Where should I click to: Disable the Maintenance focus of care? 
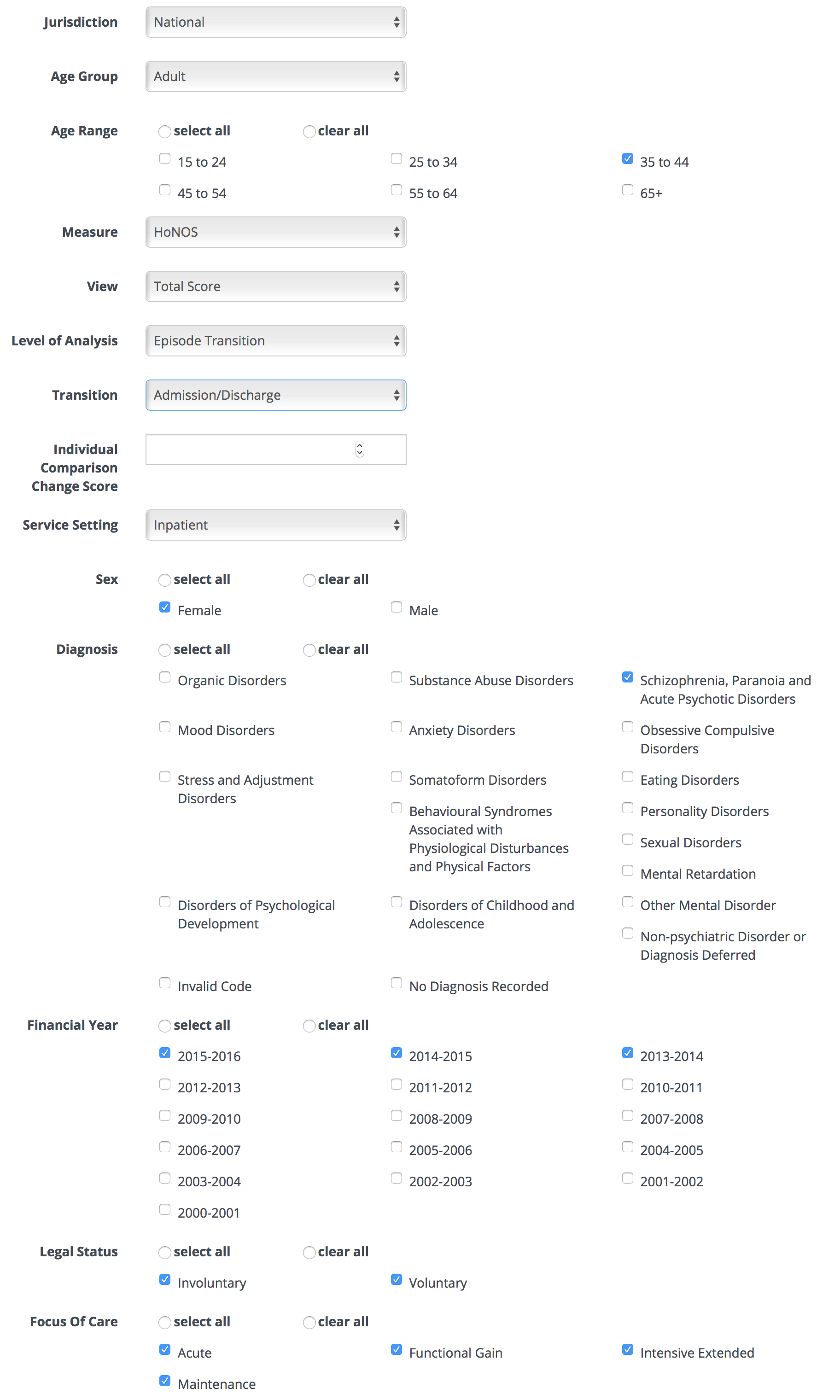tap(165, 1380)
